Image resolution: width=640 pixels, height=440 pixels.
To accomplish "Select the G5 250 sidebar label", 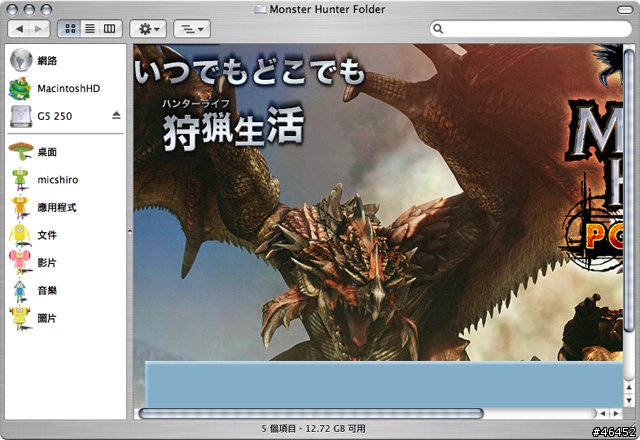I will click(55, 116).
